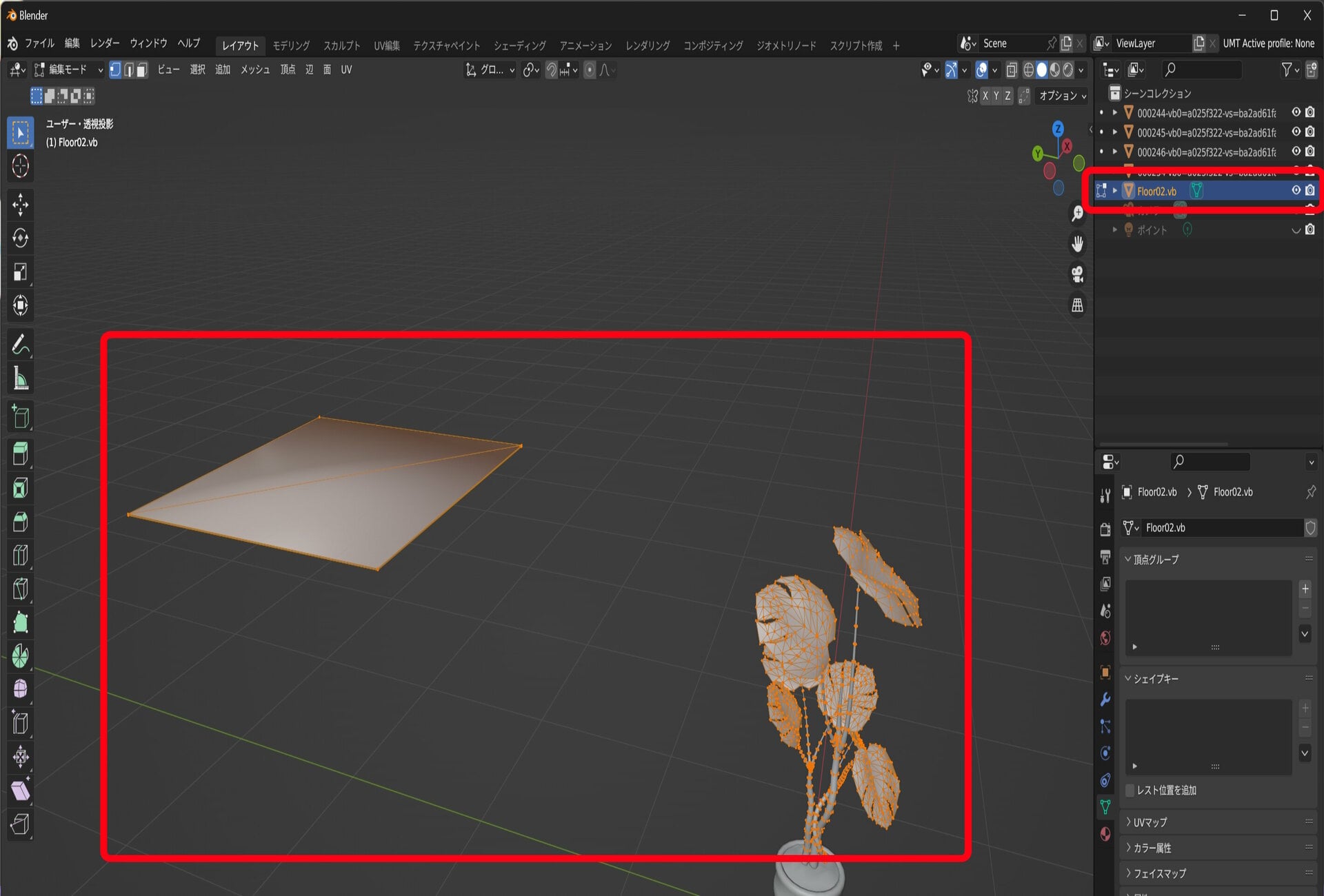Add a new workspace with the plus tab
Image resolution: width=1324 pixels, height=896 pixels.
pyautogui.click(x=896, y=45)
